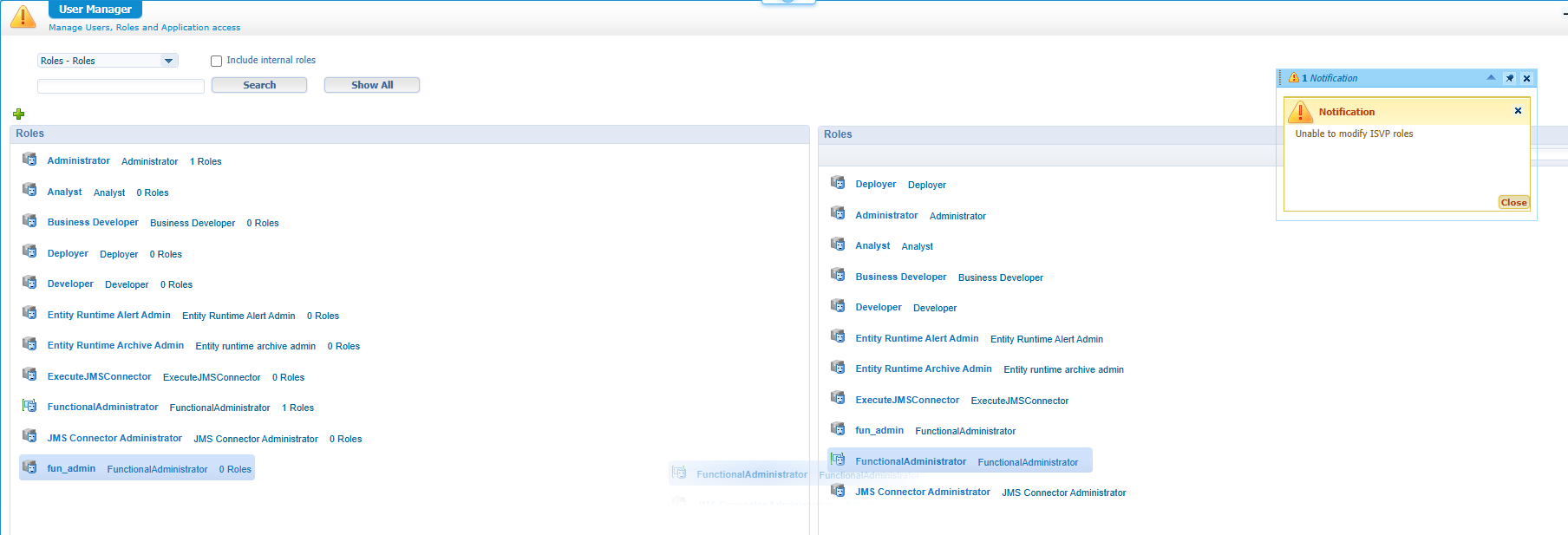Click the Administrator role icon in left panel

point(29,160)
